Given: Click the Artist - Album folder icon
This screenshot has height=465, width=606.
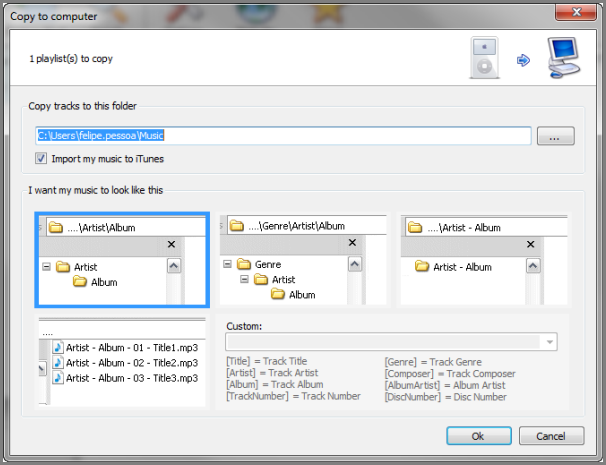Looking at the screenshot, I should click(x=422, y=267).
